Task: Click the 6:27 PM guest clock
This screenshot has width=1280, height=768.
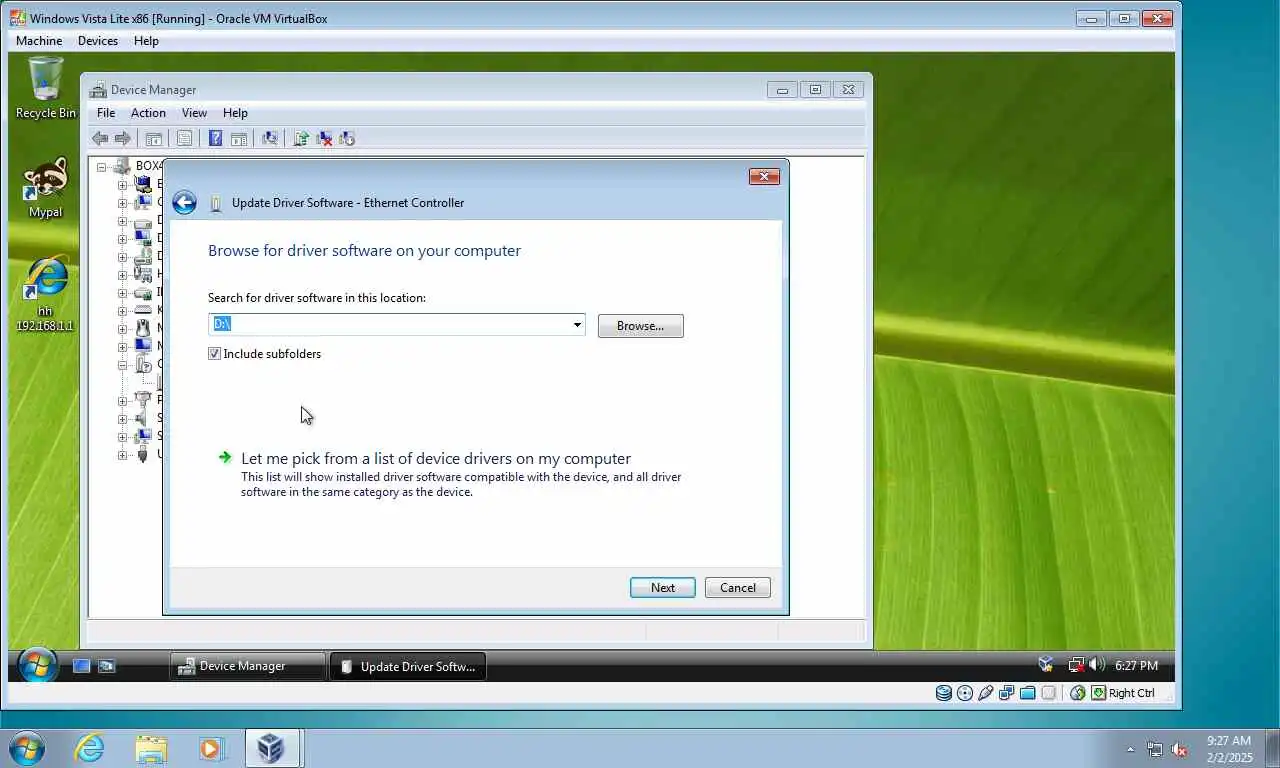Action: click(1136, 666)
